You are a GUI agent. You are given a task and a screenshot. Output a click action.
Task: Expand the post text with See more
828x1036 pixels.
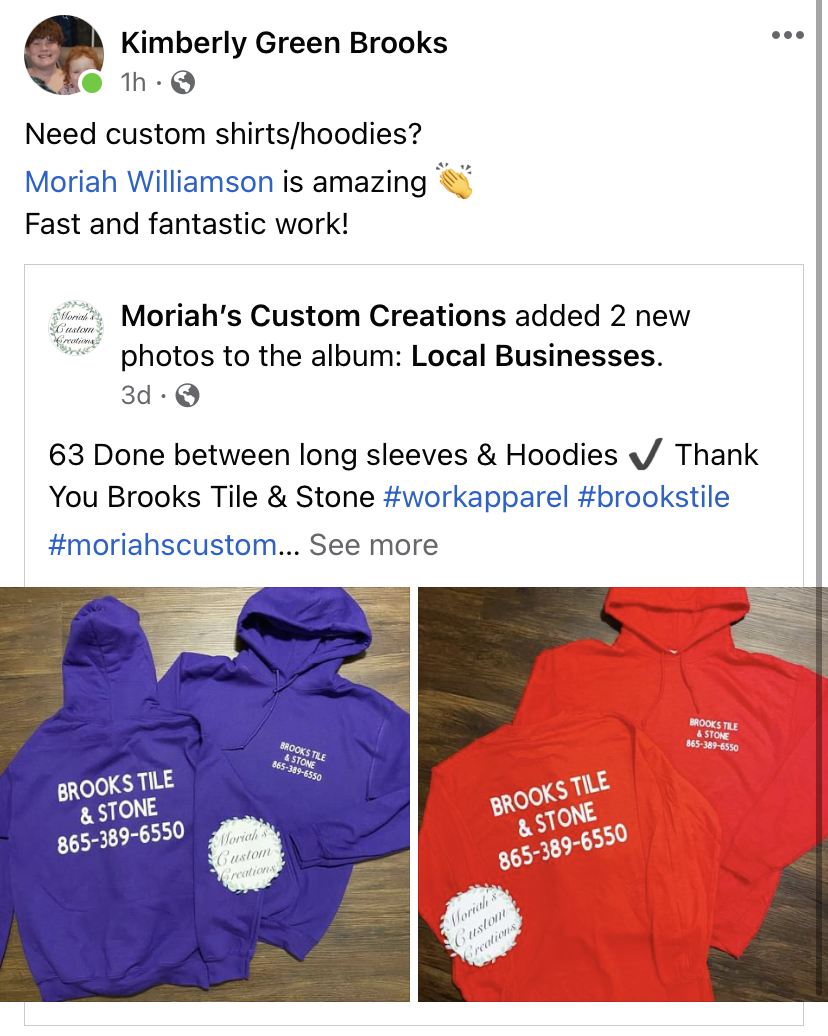click(x=373, y=545)
